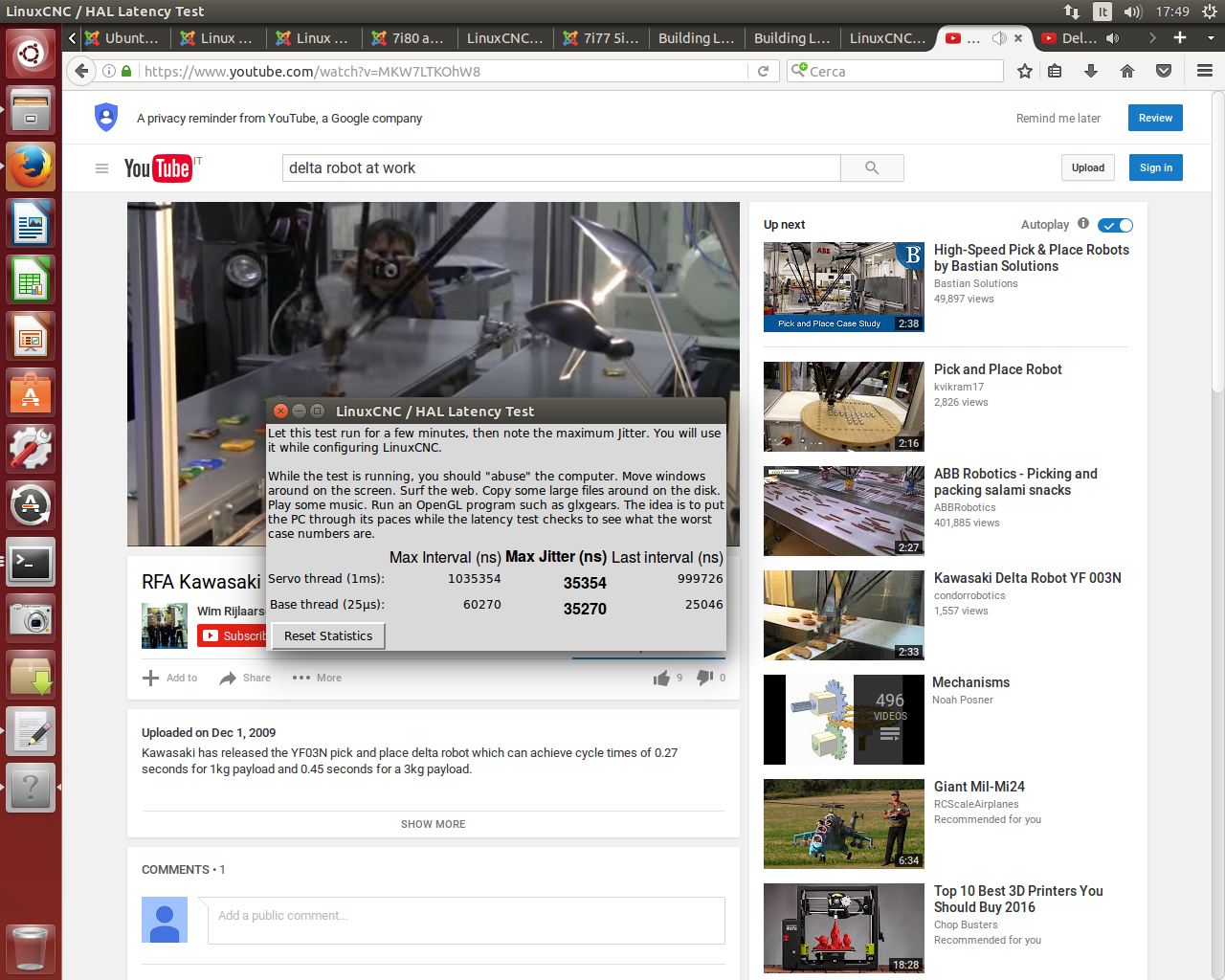
Task: Switch to 7i77 5i... tab
Action: [x=601, y=38]
